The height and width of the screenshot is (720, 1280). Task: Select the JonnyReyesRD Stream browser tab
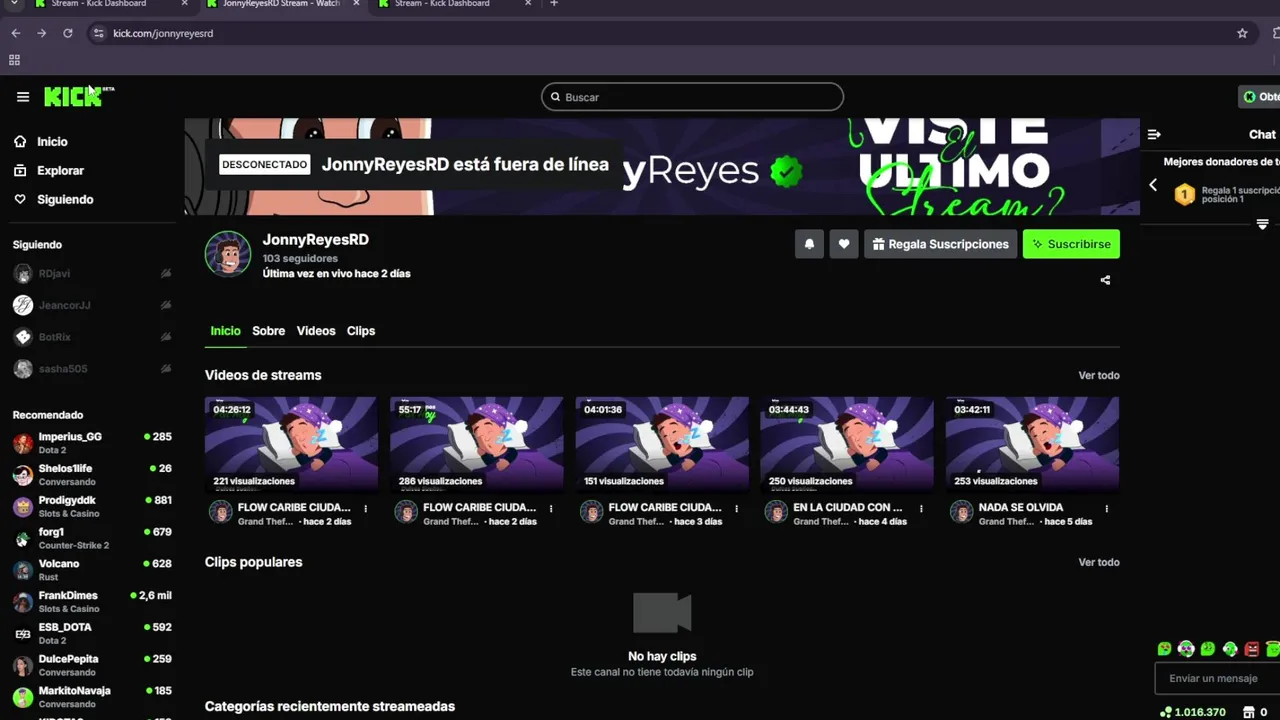coord(282,4)
